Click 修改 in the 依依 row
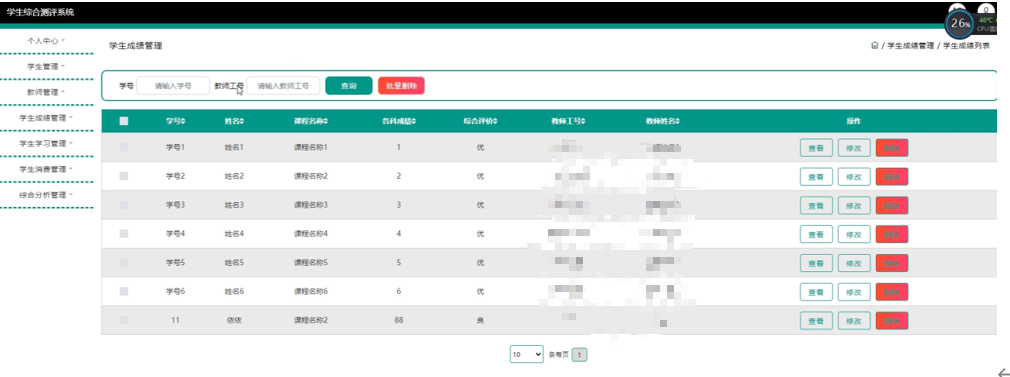 854,321
